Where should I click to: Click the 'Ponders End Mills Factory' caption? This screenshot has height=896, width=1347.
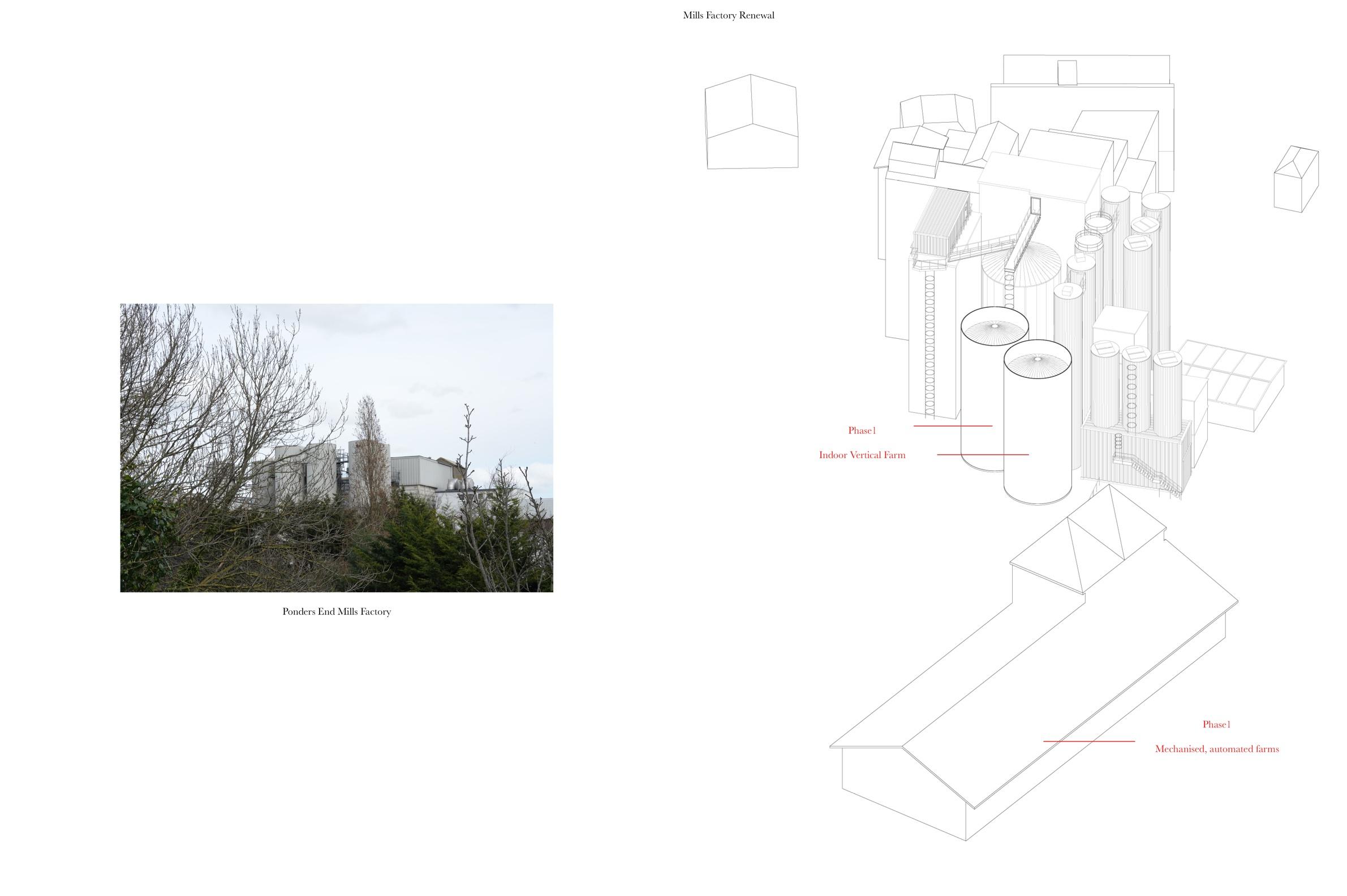point(336,611)
